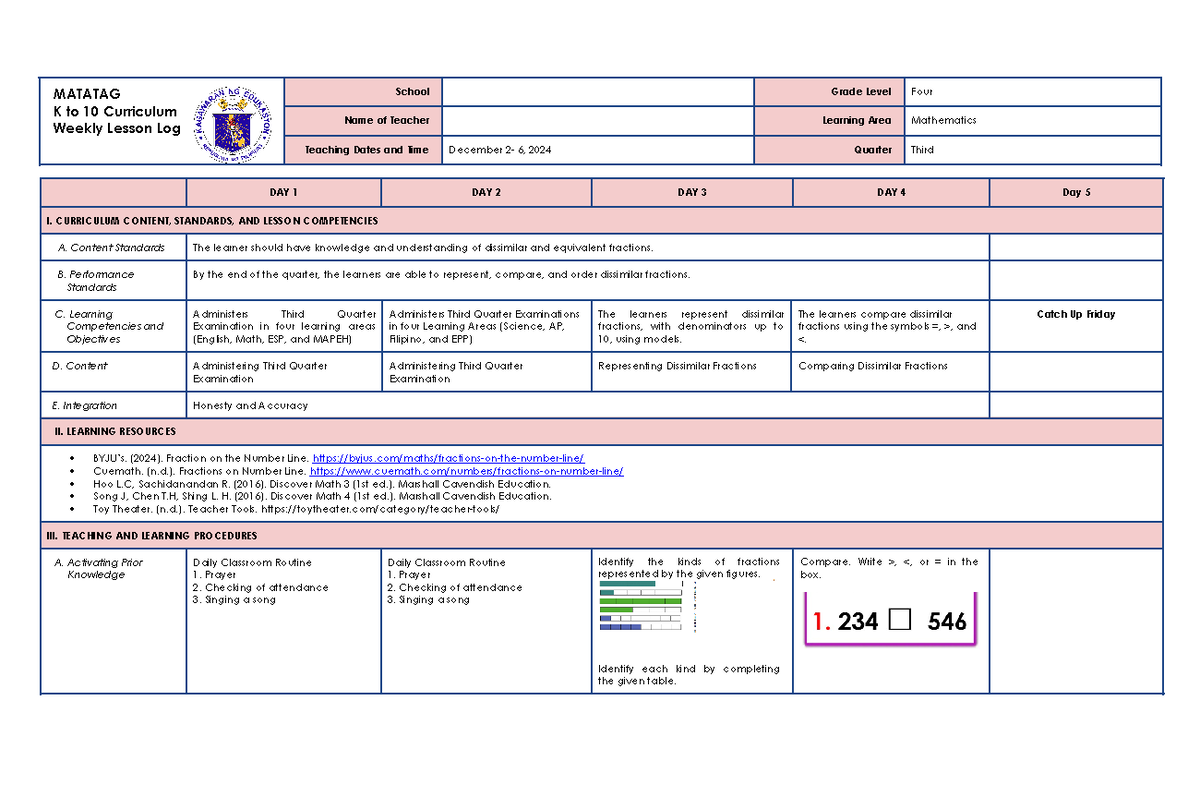Screen dimensions: 1200x785
Task: Select the Honesty and Accuracy text
Action: click(250, 406)
